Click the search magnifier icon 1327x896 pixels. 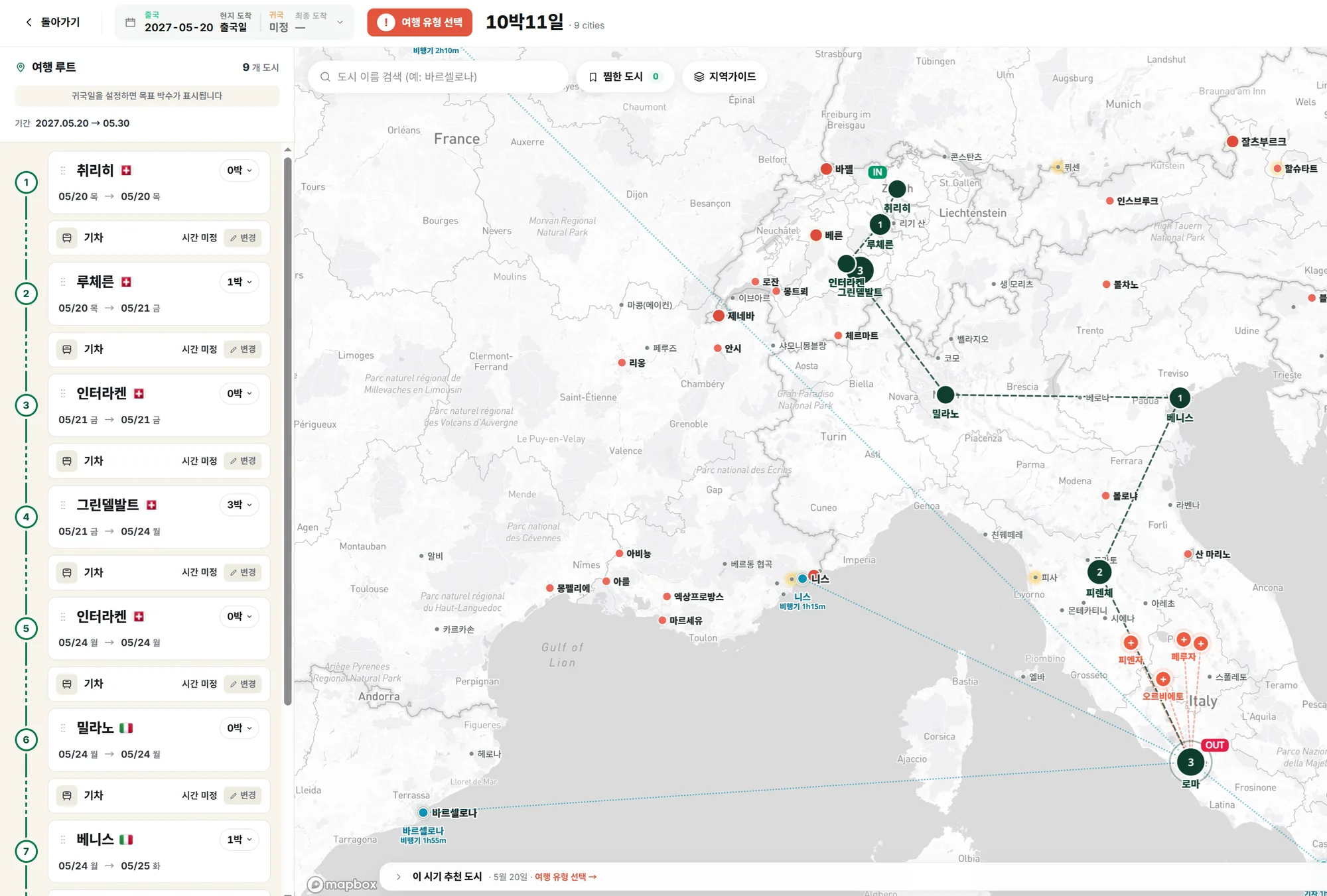tap(325, 77)
